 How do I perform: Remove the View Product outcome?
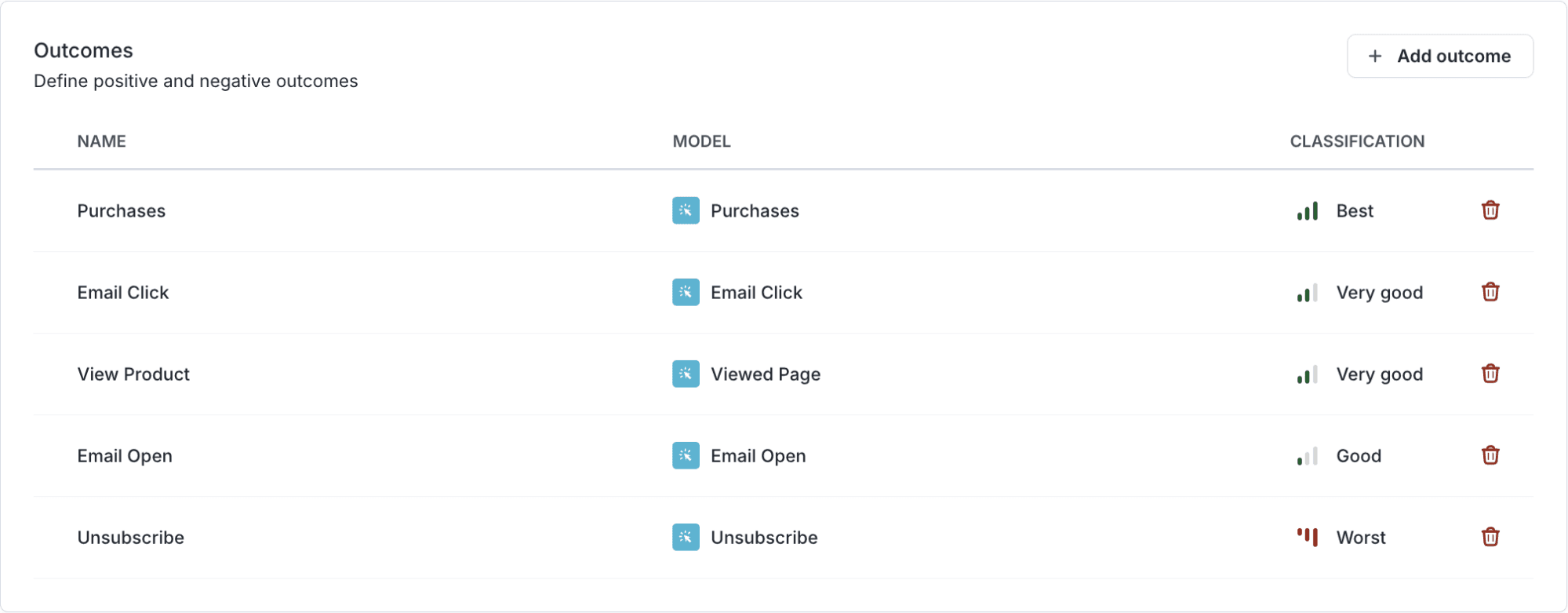click(1490, 374)
